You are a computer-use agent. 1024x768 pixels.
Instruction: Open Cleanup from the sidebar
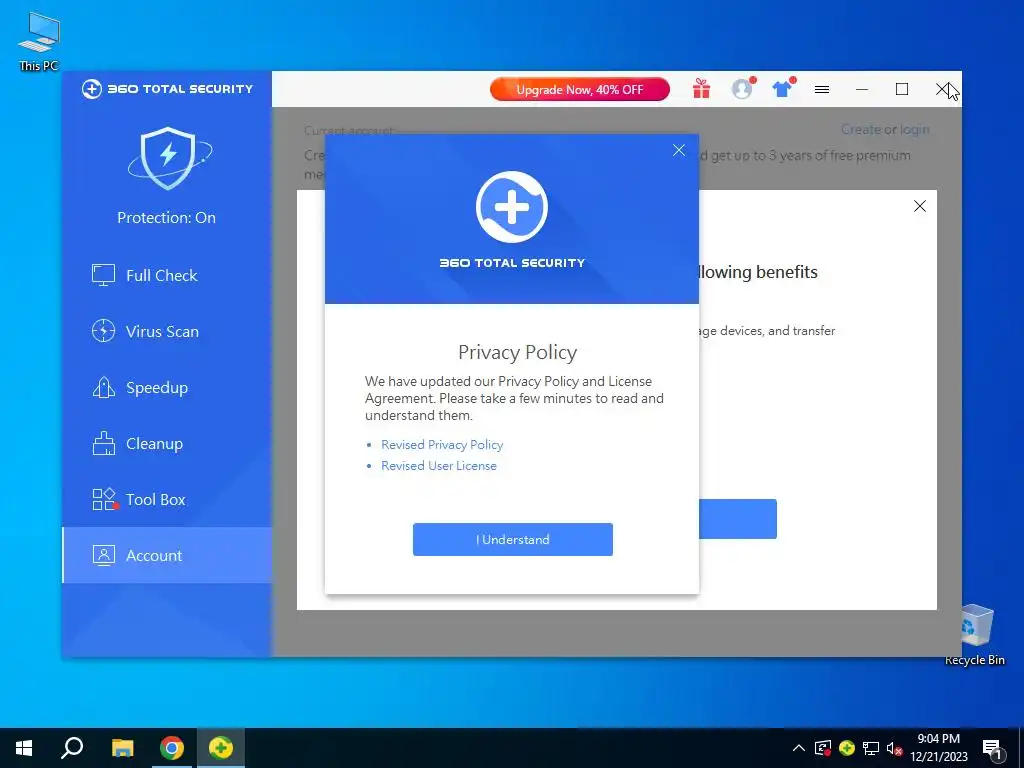(167, 444)
